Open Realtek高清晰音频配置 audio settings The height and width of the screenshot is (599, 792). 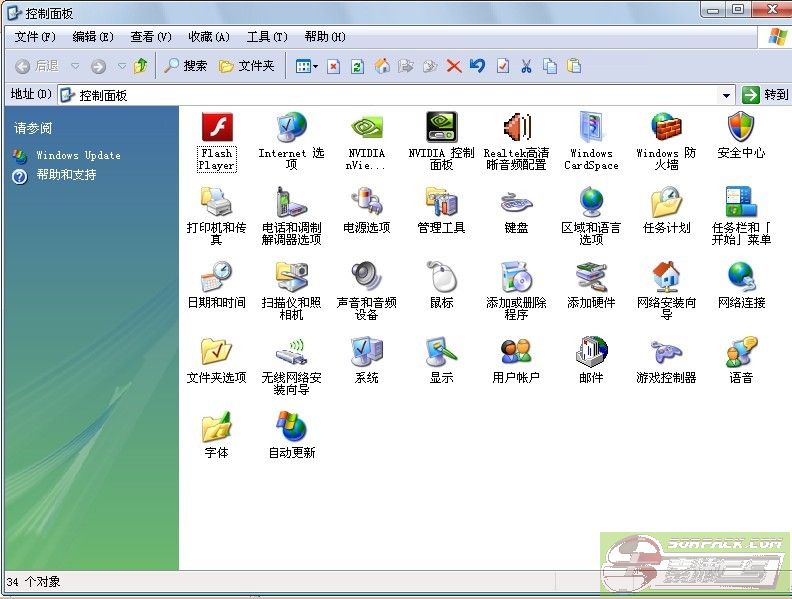point(516,129)
